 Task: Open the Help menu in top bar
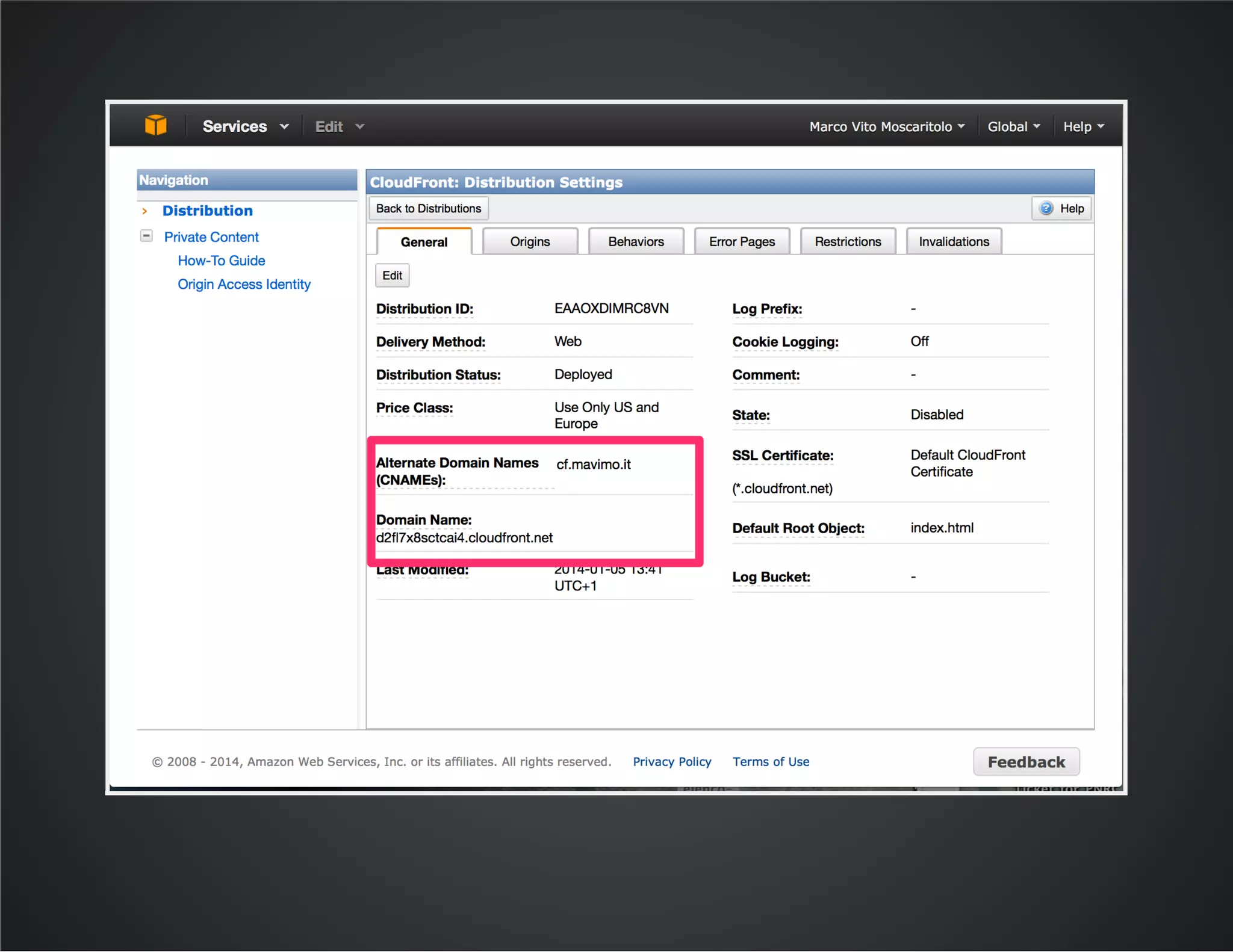[x=1083, y=126]
